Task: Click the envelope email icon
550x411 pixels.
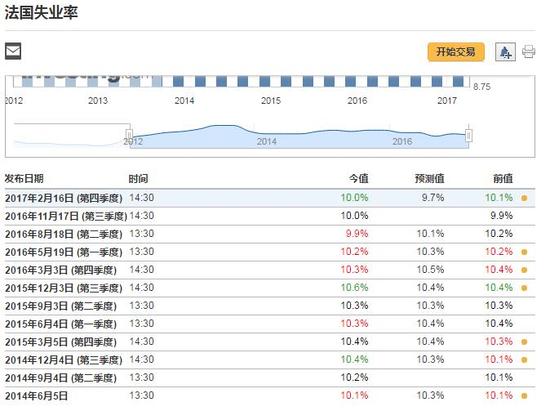Action: [13, 51]
